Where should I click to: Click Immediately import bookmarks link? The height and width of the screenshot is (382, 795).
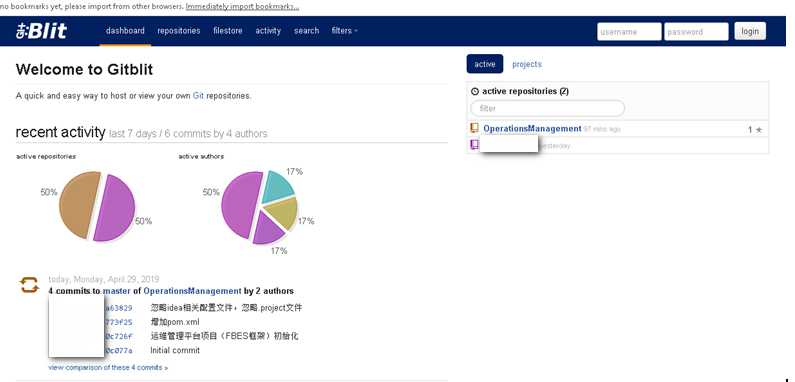coord(242,7)
